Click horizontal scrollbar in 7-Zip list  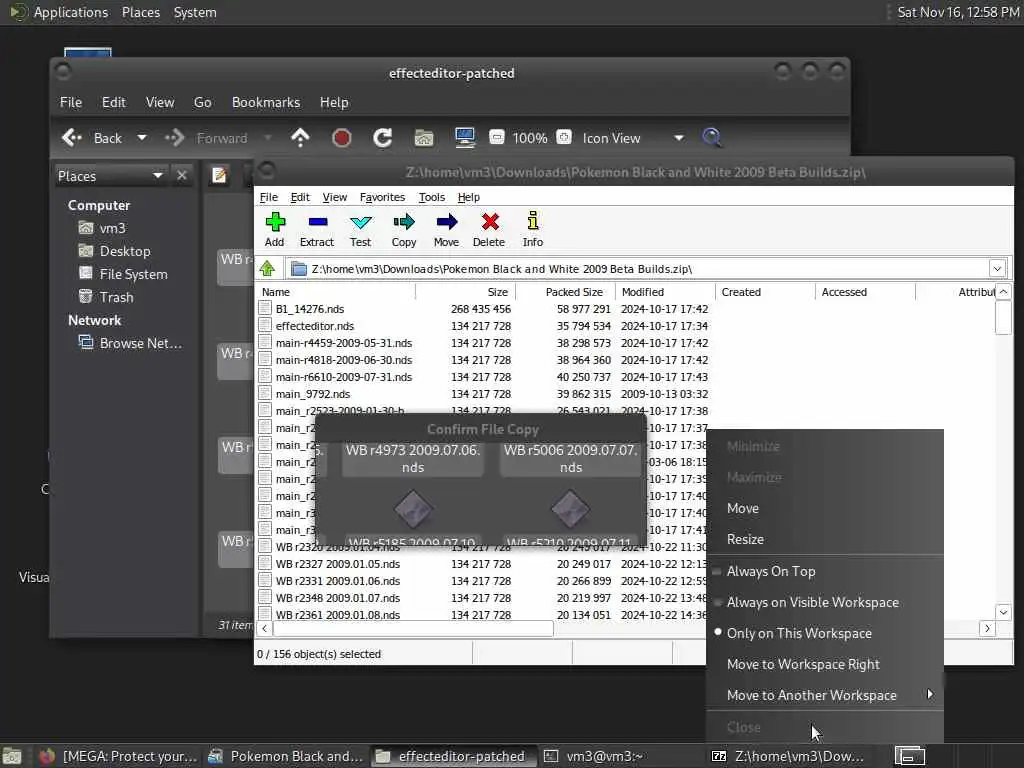pos(413,628)
